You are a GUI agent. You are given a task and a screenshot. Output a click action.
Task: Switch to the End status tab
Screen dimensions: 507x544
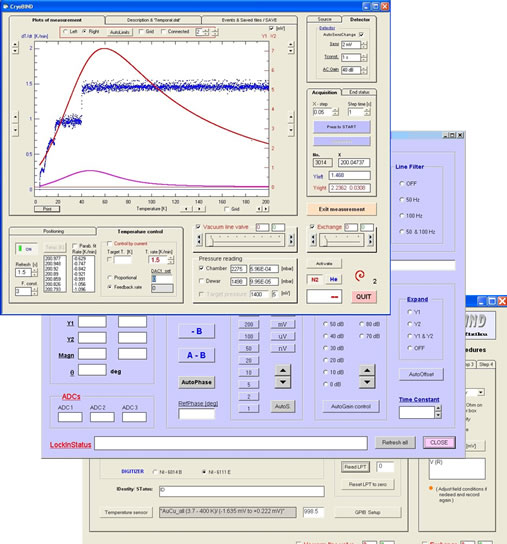pyautogui.click(x=359, y=92)
